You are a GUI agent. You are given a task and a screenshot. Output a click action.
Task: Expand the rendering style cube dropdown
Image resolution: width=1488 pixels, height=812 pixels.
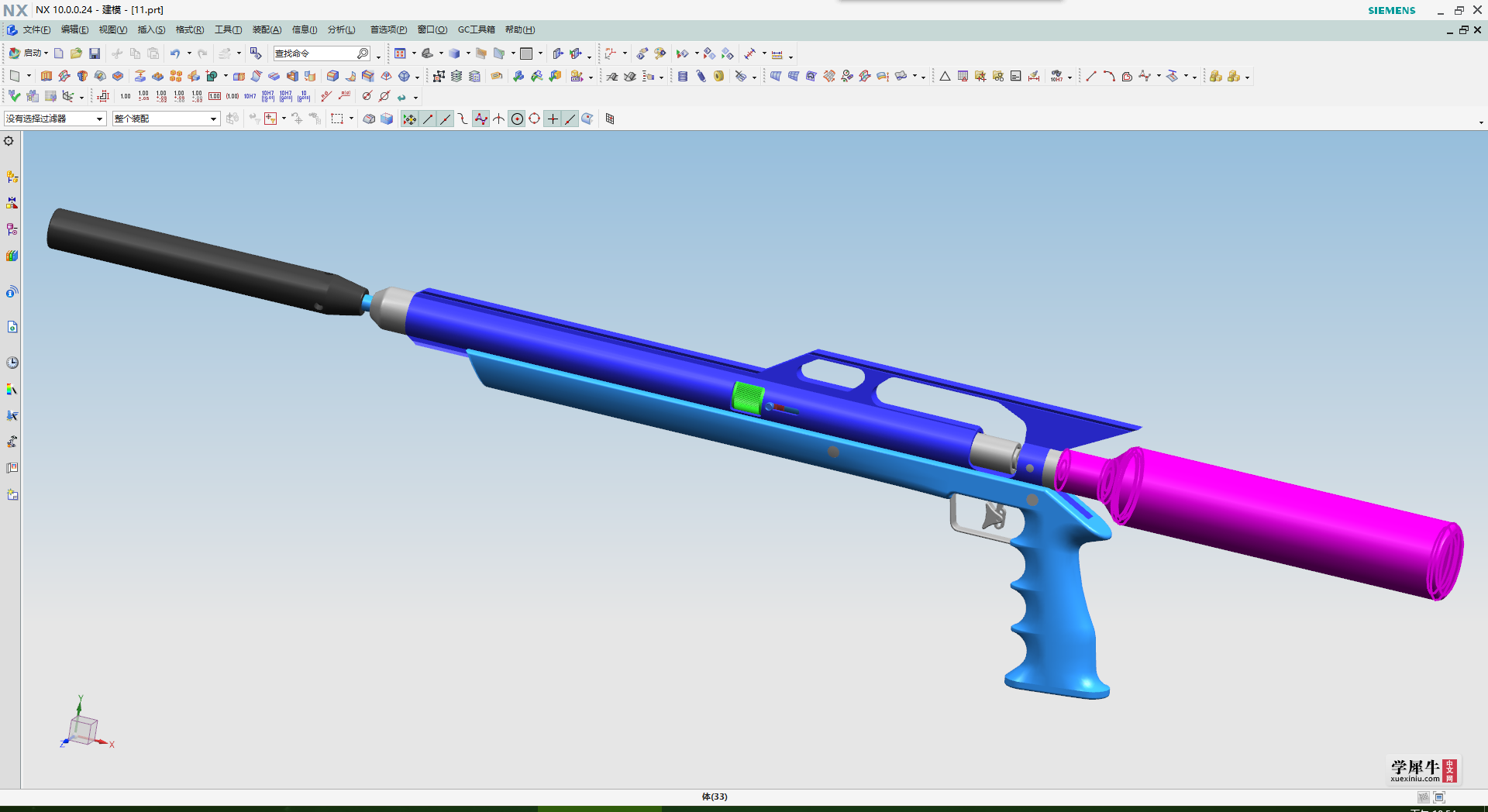coord(468,53)
